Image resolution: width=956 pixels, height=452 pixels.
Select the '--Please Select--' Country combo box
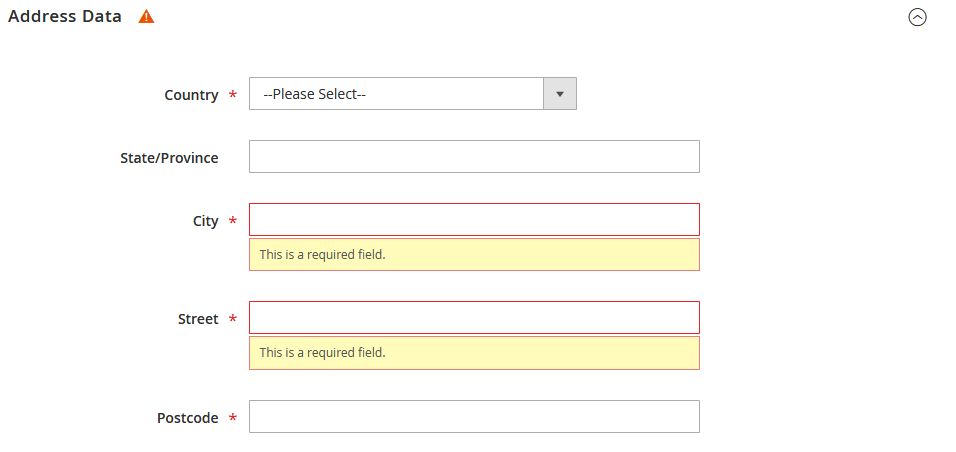pyautogui.click(x=413, y=94)
